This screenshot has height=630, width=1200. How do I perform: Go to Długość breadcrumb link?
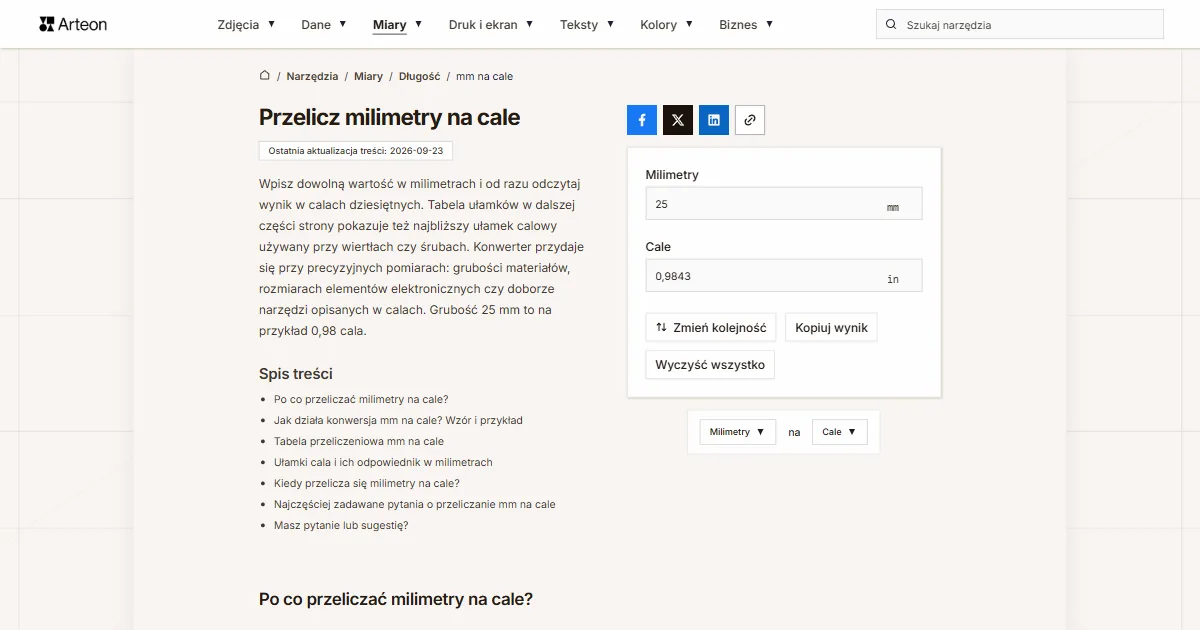point(419,76)
